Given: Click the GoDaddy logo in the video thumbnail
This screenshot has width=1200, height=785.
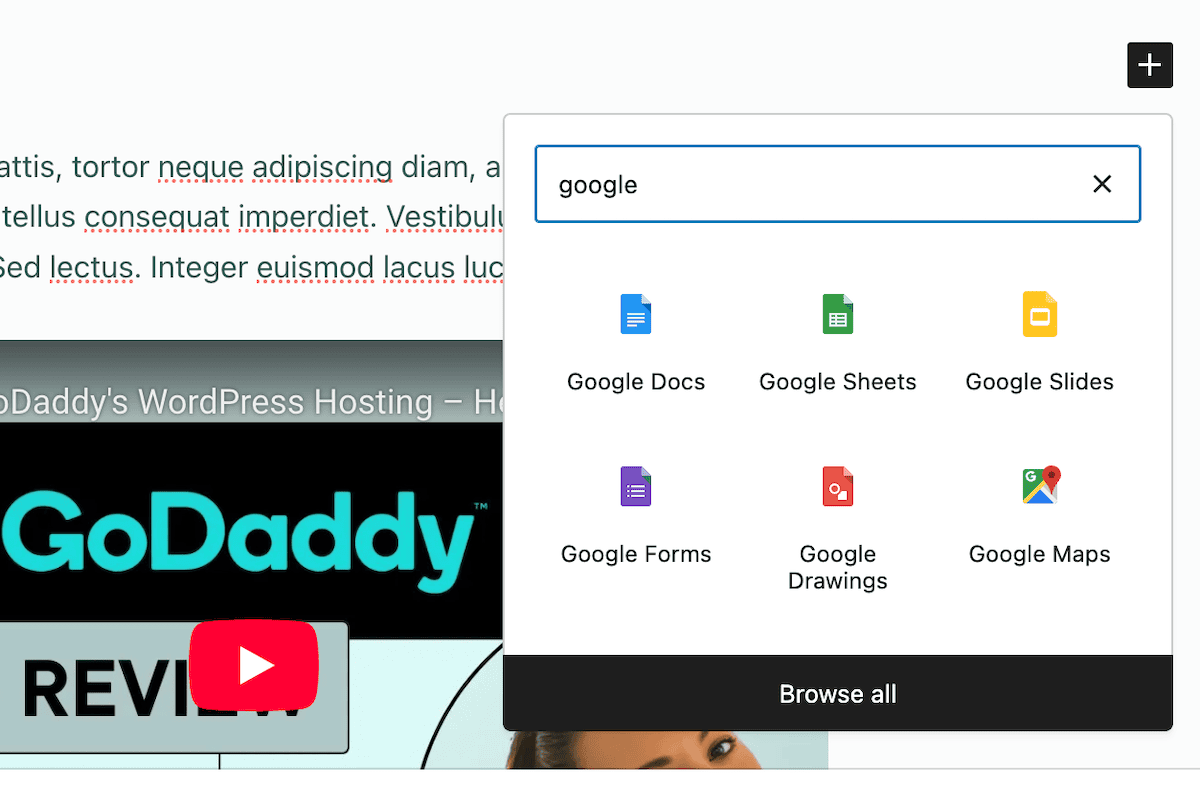Looking at the screenshot, I should click(245, 540).
